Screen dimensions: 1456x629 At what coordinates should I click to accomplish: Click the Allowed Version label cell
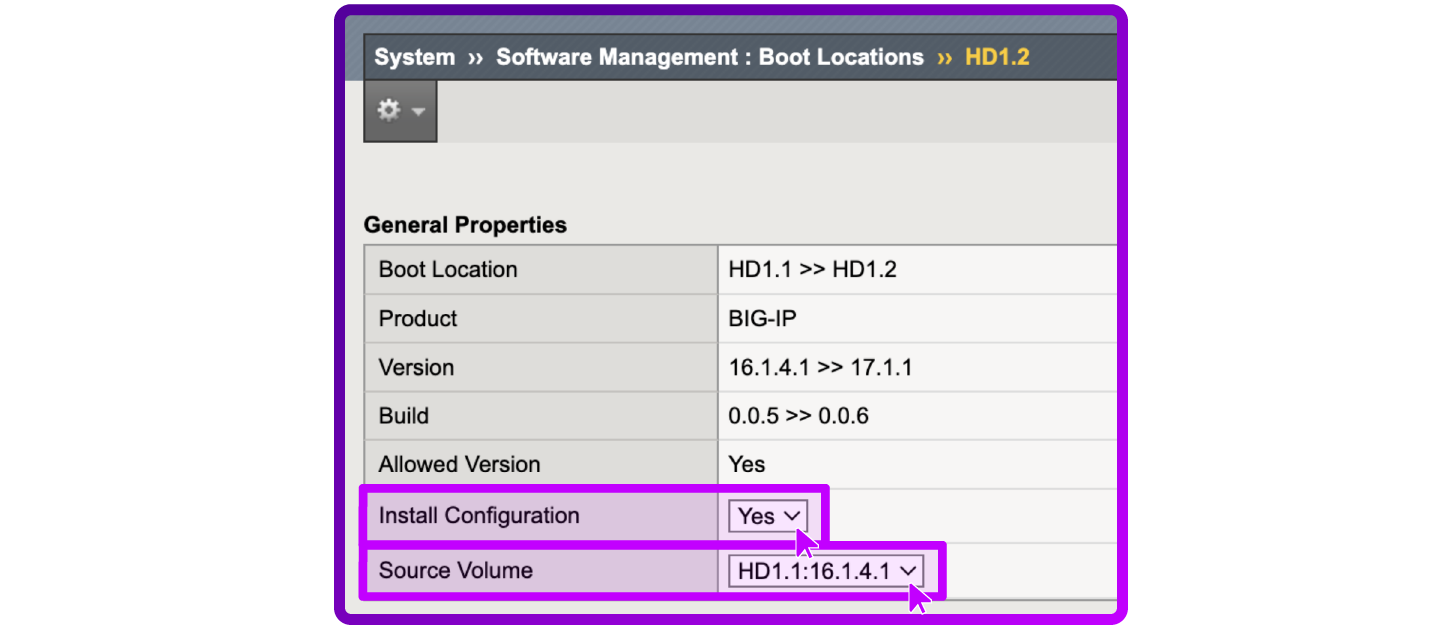point(541,465)
